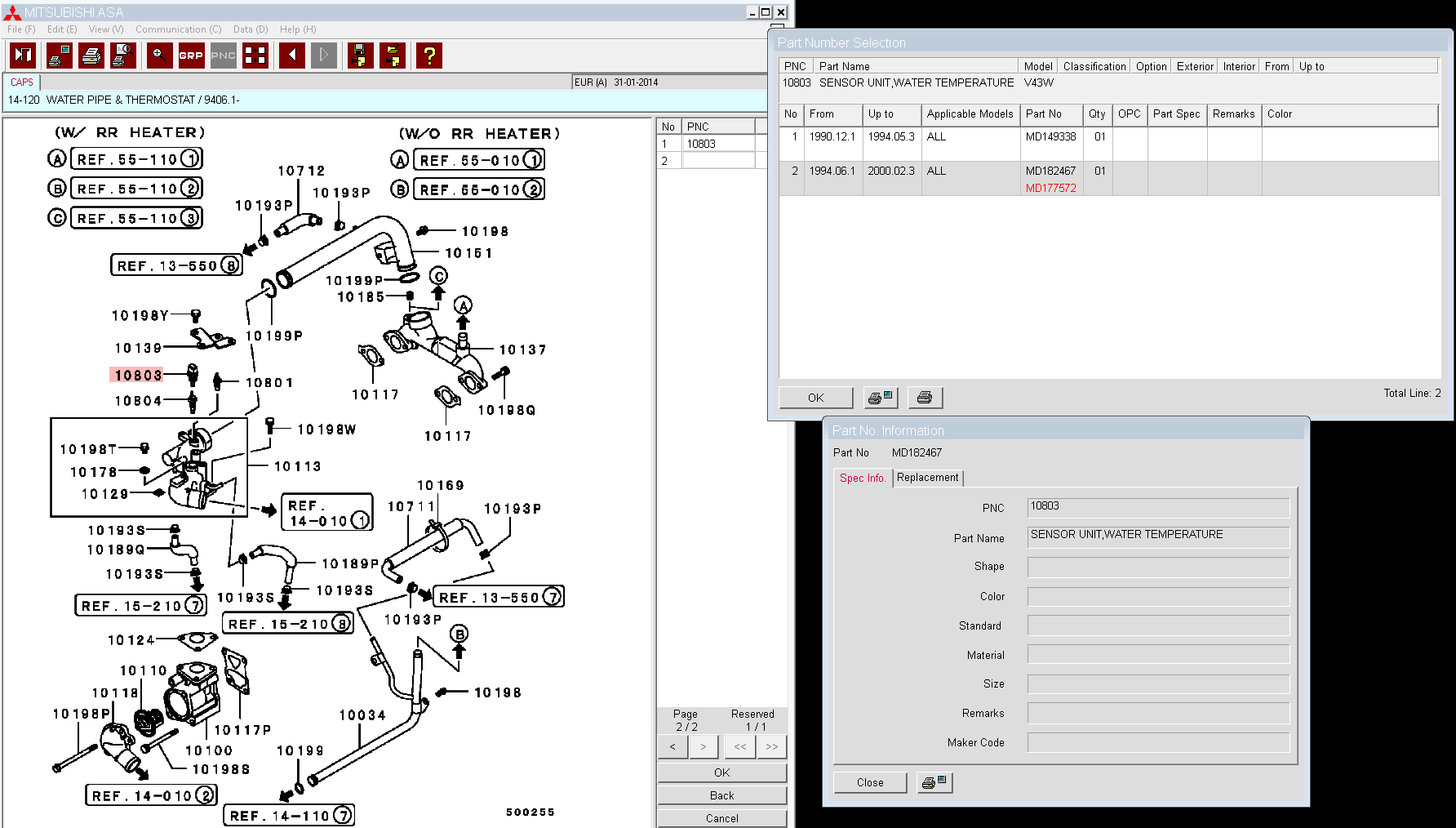
Task: Click Close in Part No. Information dialog
Action: [869, 782]
